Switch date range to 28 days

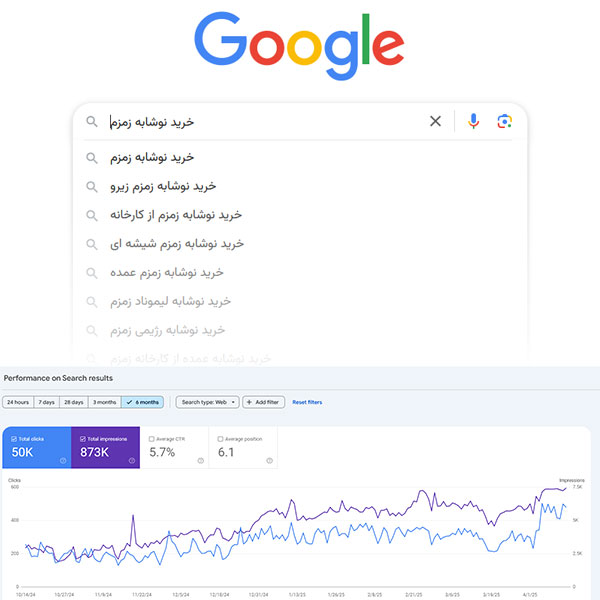(74, 402)
